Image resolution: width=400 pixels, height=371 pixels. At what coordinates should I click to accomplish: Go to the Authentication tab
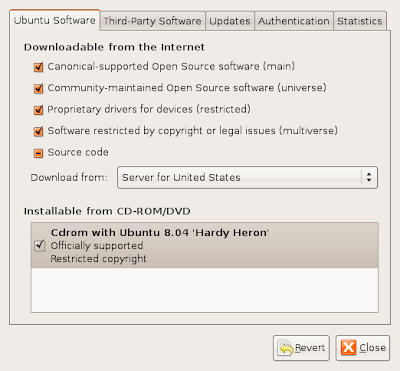[294, 21]
